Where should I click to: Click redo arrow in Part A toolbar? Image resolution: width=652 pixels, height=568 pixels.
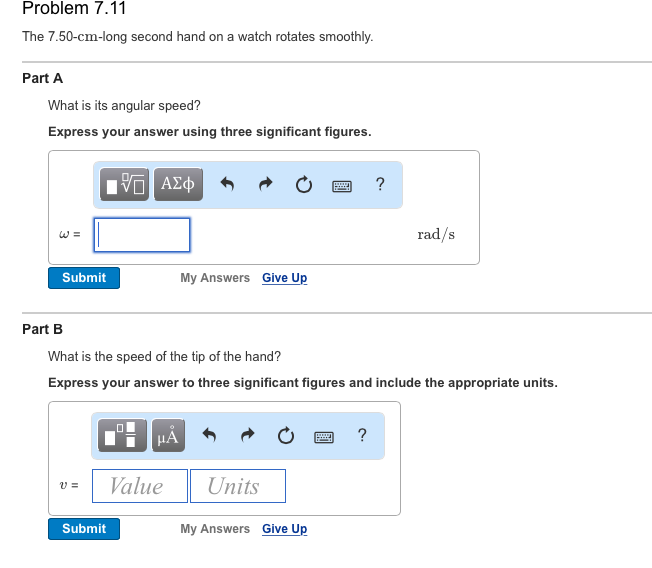tap(266, 185)
